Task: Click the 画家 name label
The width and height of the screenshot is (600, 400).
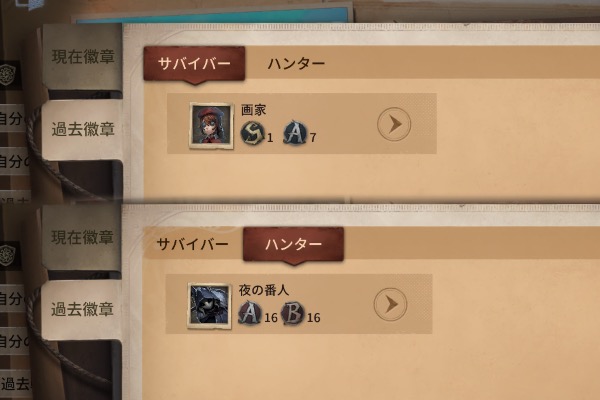Action: (253, 110)
